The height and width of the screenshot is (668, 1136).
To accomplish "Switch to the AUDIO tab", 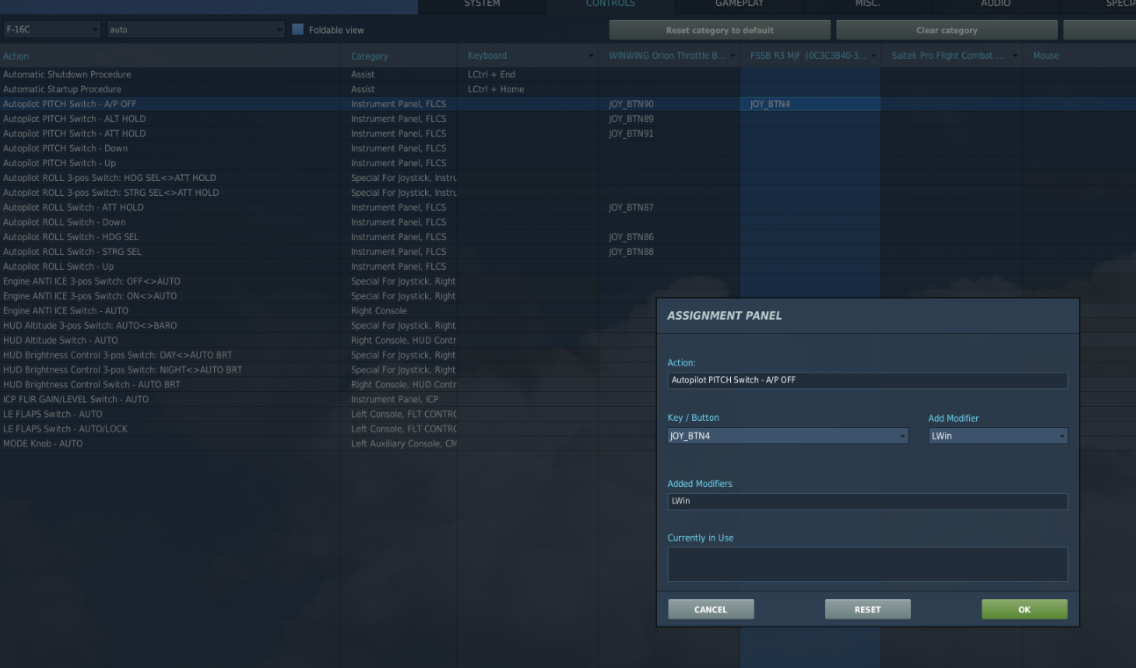I will (995, 4).
